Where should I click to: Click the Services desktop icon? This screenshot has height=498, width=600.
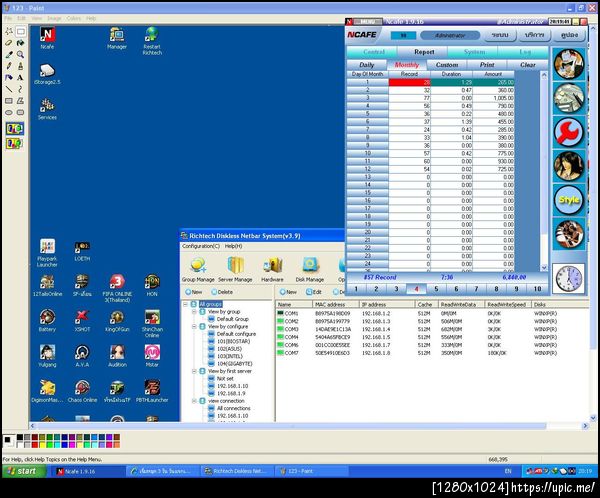pos(47,109)
